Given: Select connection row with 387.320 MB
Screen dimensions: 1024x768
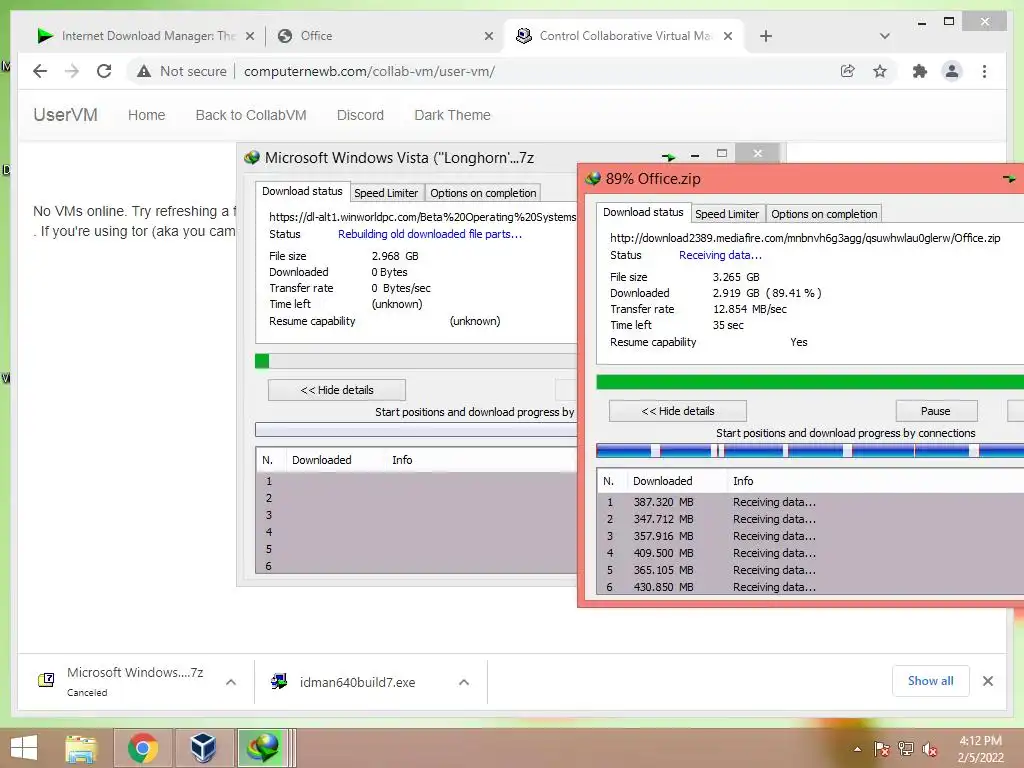Looking at the screenshot, I should [810, 502].
